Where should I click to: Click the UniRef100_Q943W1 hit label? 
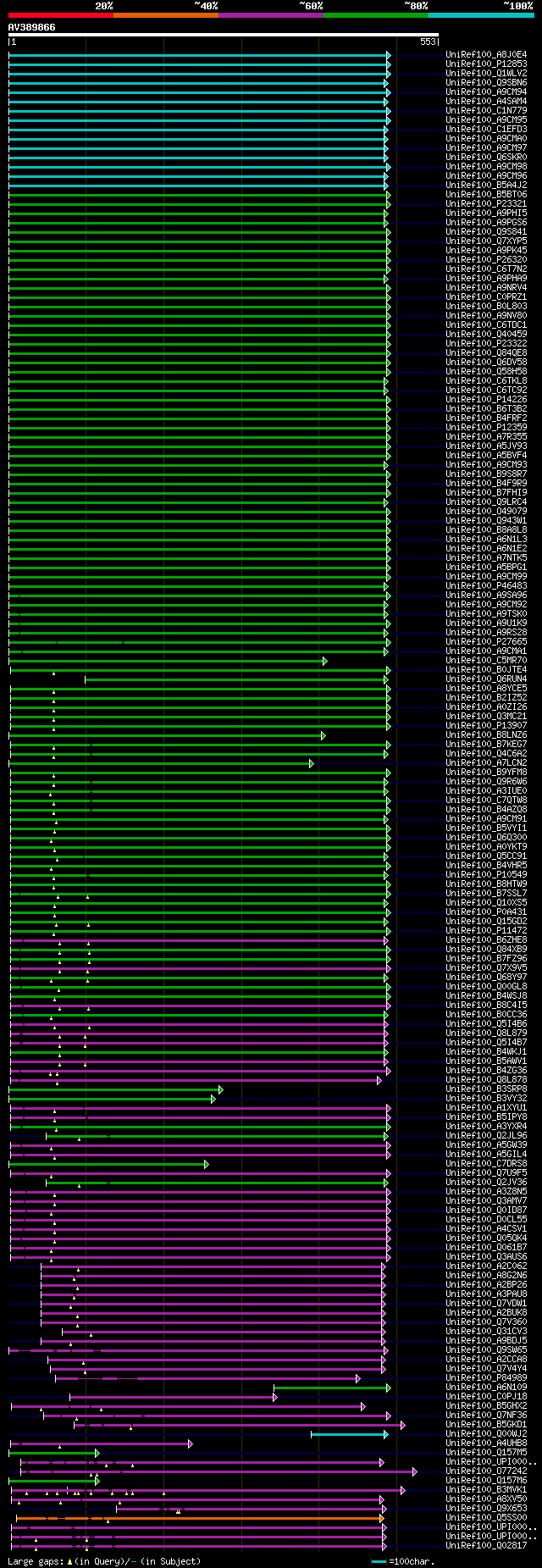pos(486,521)
